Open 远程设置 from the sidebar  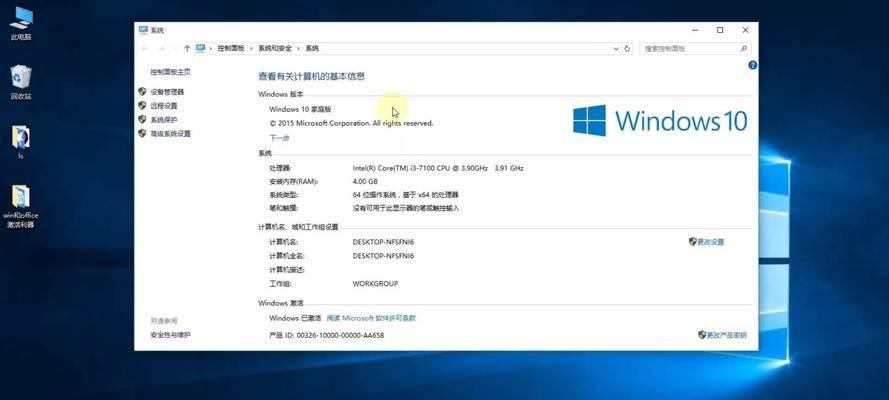(164, 106)
